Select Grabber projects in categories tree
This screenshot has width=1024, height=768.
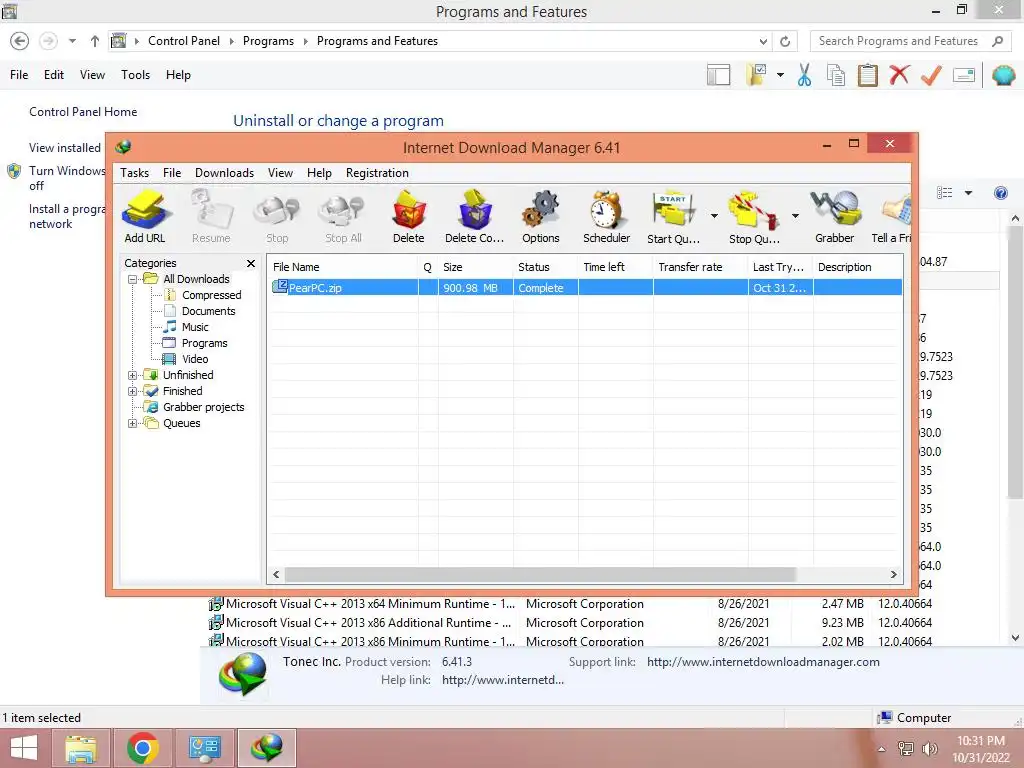click(x=203, y=408)
